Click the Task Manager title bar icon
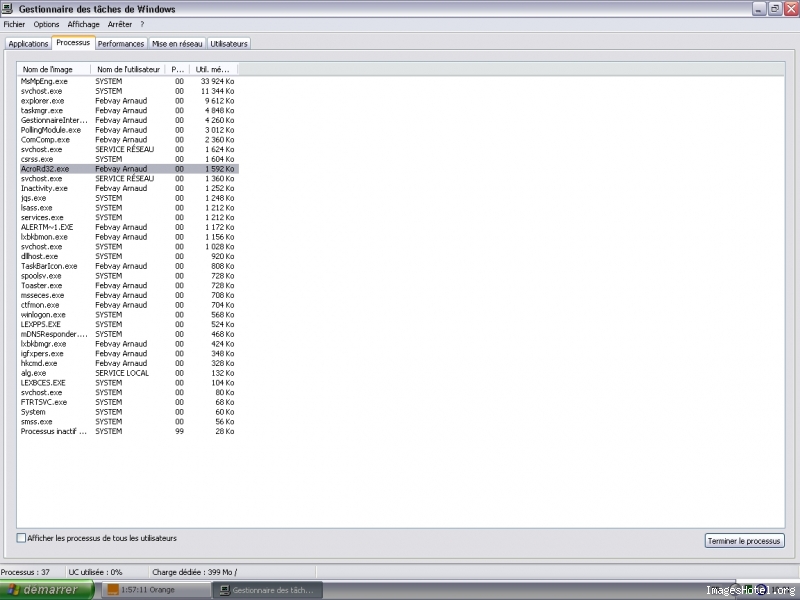Screen dimensions: 800x600 [9, 9]
